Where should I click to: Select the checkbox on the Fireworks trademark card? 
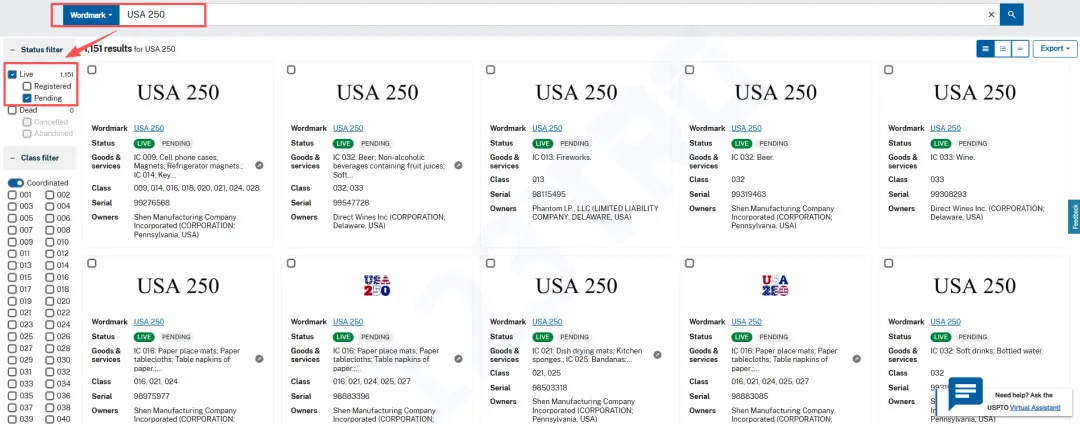click(490, 70)
